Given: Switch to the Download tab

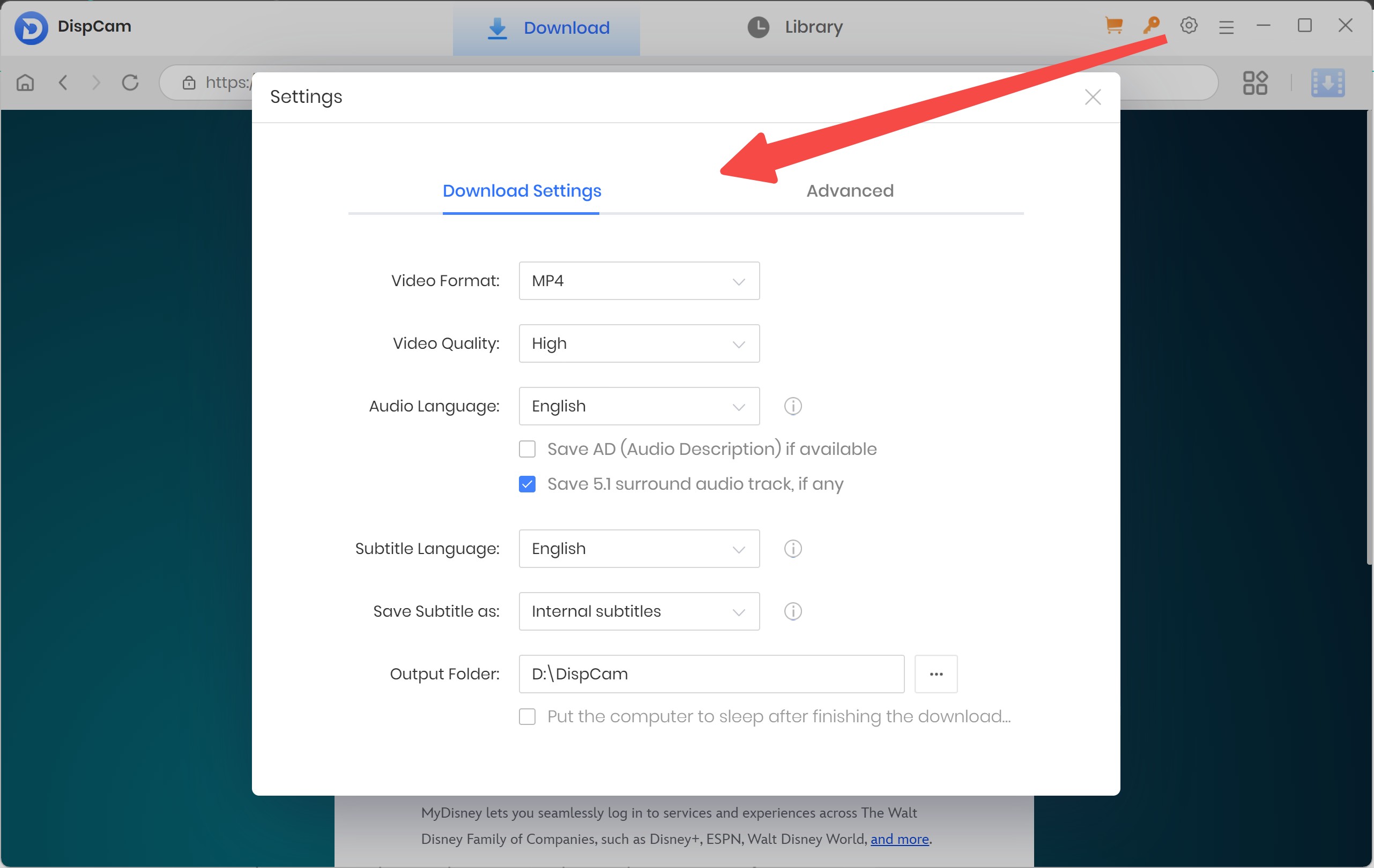Looking at the screenshot, I should click(x=546, y=28).
